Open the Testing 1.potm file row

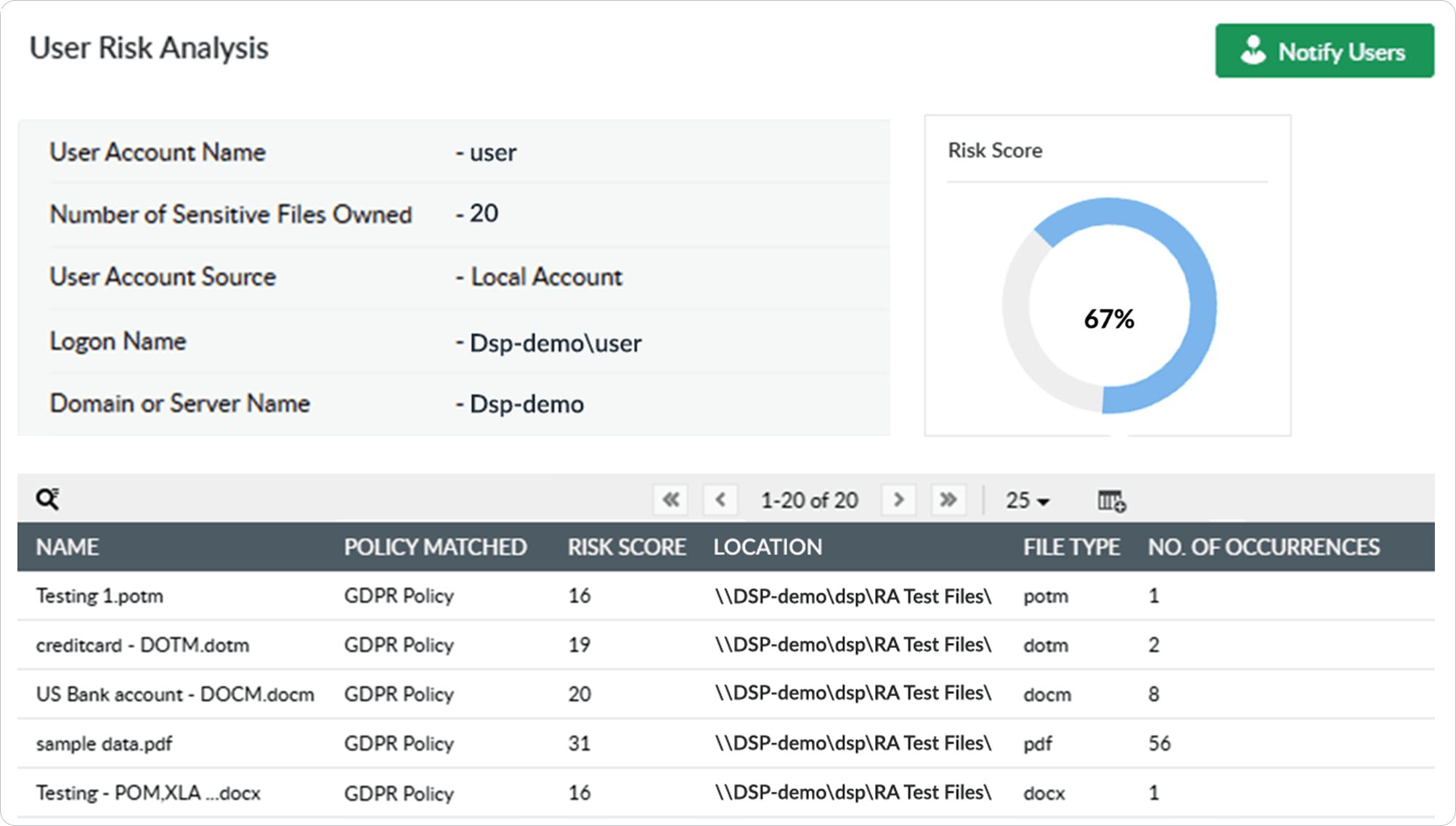point(99,596)
